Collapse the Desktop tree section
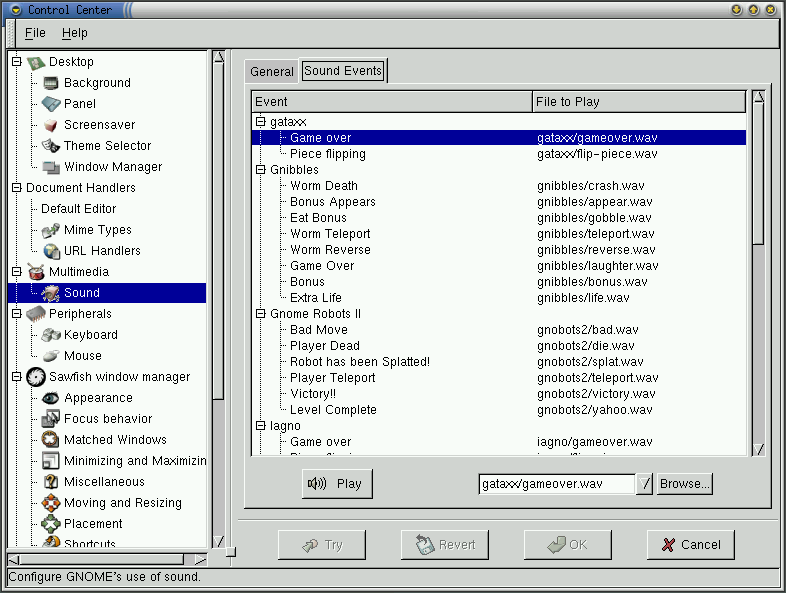This screenshot has height=593, width=786. click(x=16, y=62)
